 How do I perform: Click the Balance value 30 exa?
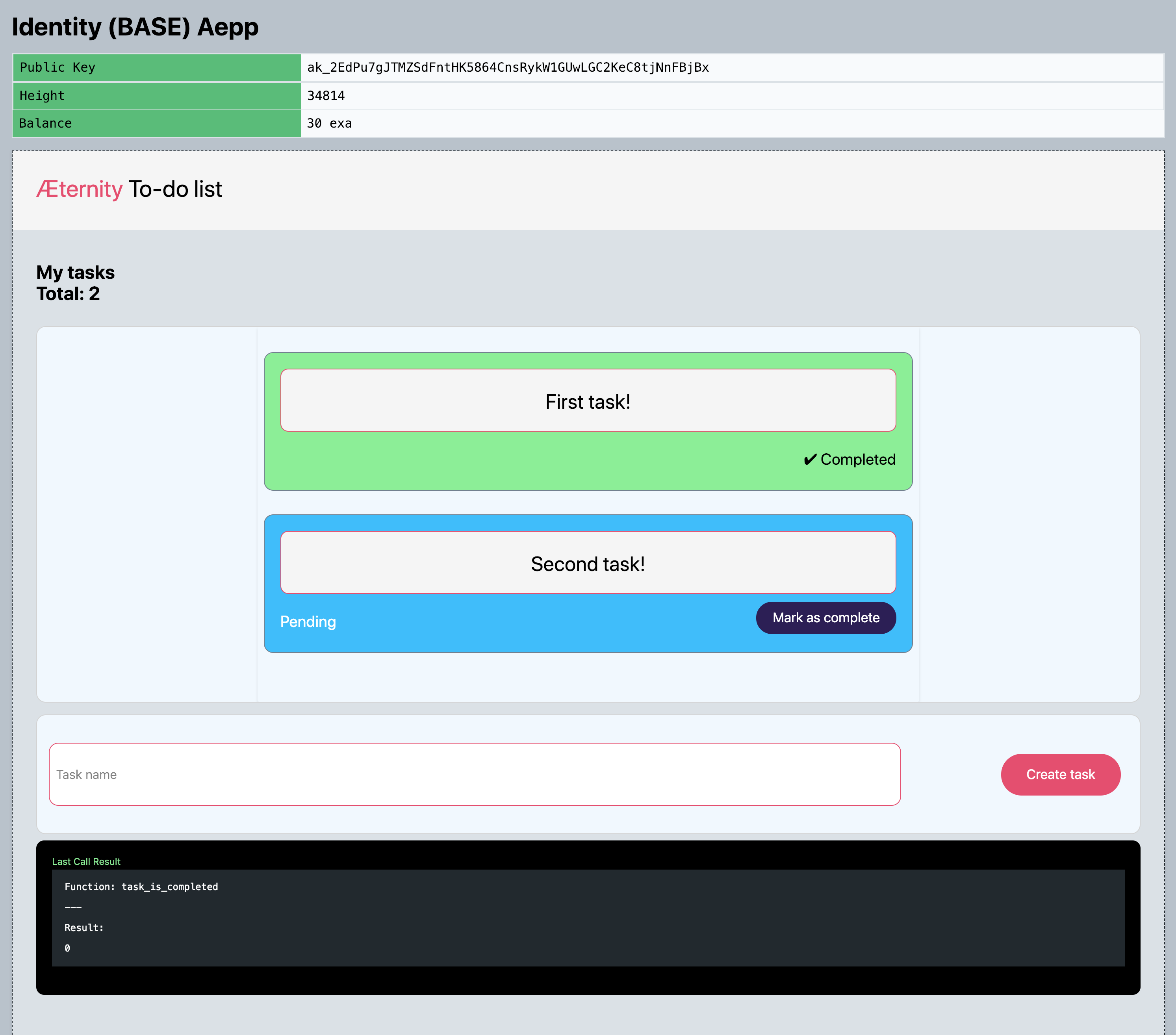pyautogui.click(x=329, y=124)
